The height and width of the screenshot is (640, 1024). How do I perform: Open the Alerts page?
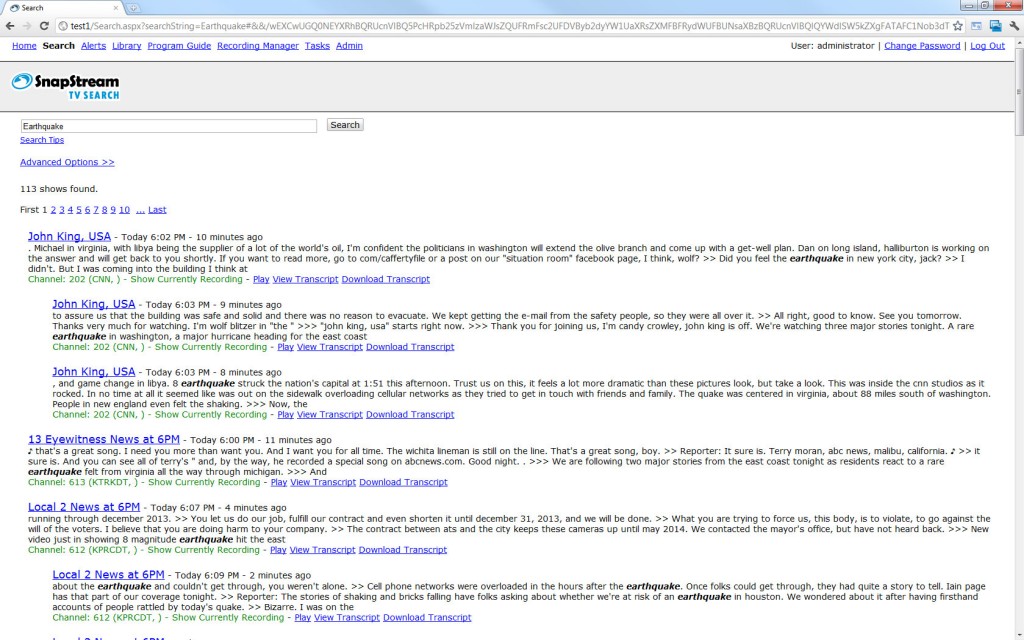pyautogui.click(x=93, y=46)
